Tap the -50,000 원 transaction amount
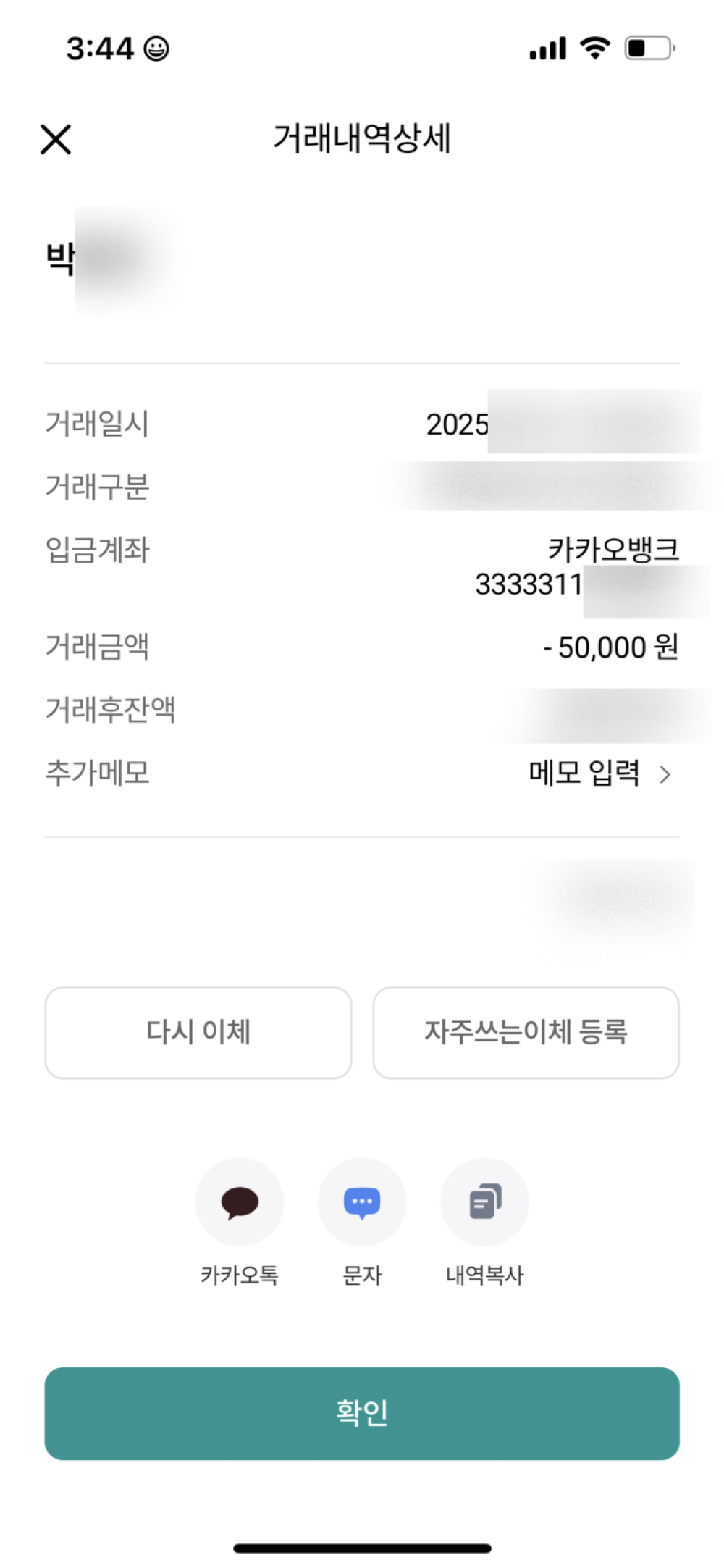Viewport: 724px width, 1568px height. click(x=611, y=647)
